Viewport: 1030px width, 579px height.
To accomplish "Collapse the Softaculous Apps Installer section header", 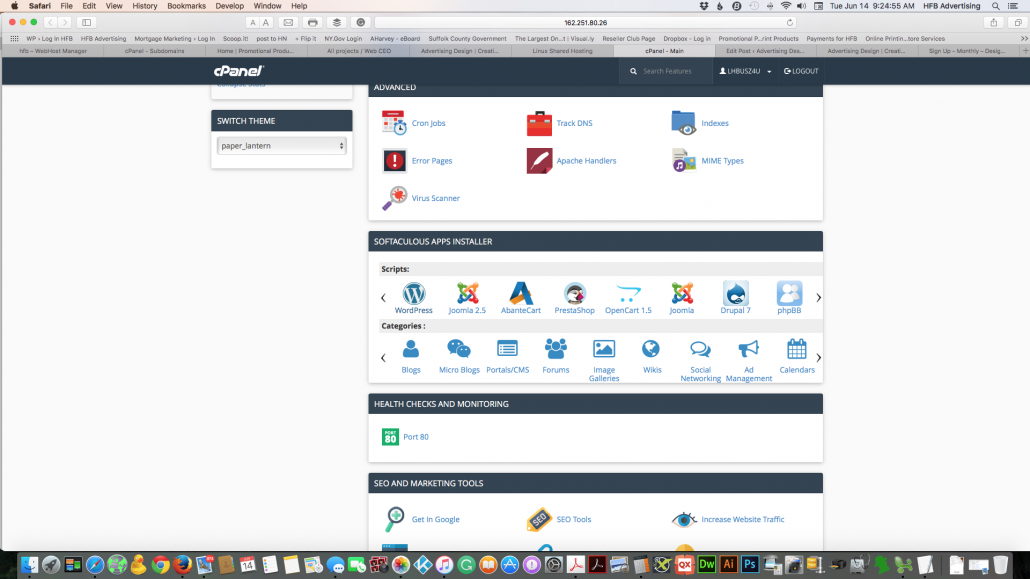I will pyautogui.click(x=595, y=241).
